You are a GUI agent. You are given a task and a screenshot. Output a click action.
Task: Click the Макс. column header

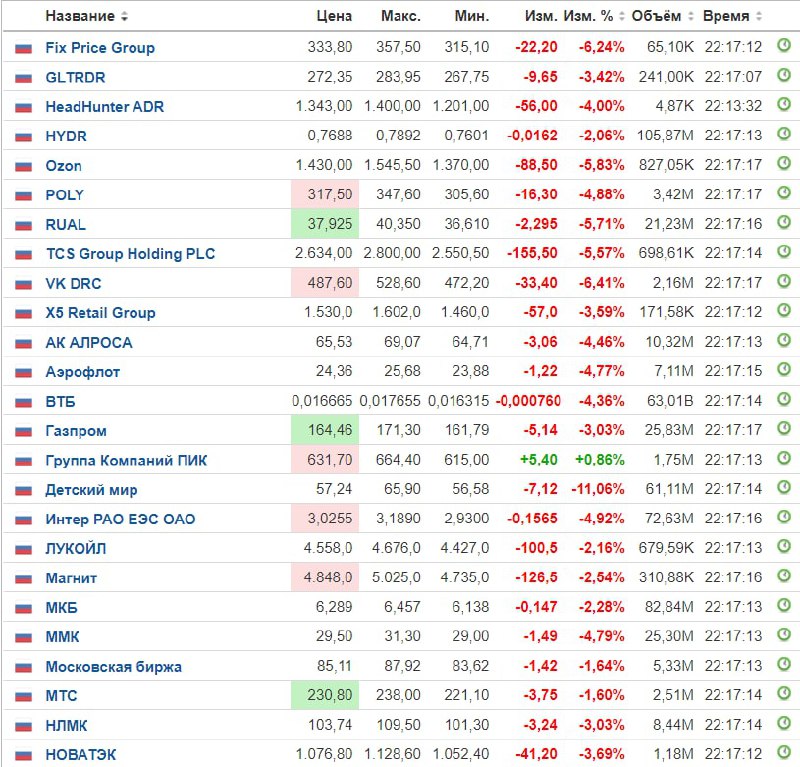click(x=401, y=17)
